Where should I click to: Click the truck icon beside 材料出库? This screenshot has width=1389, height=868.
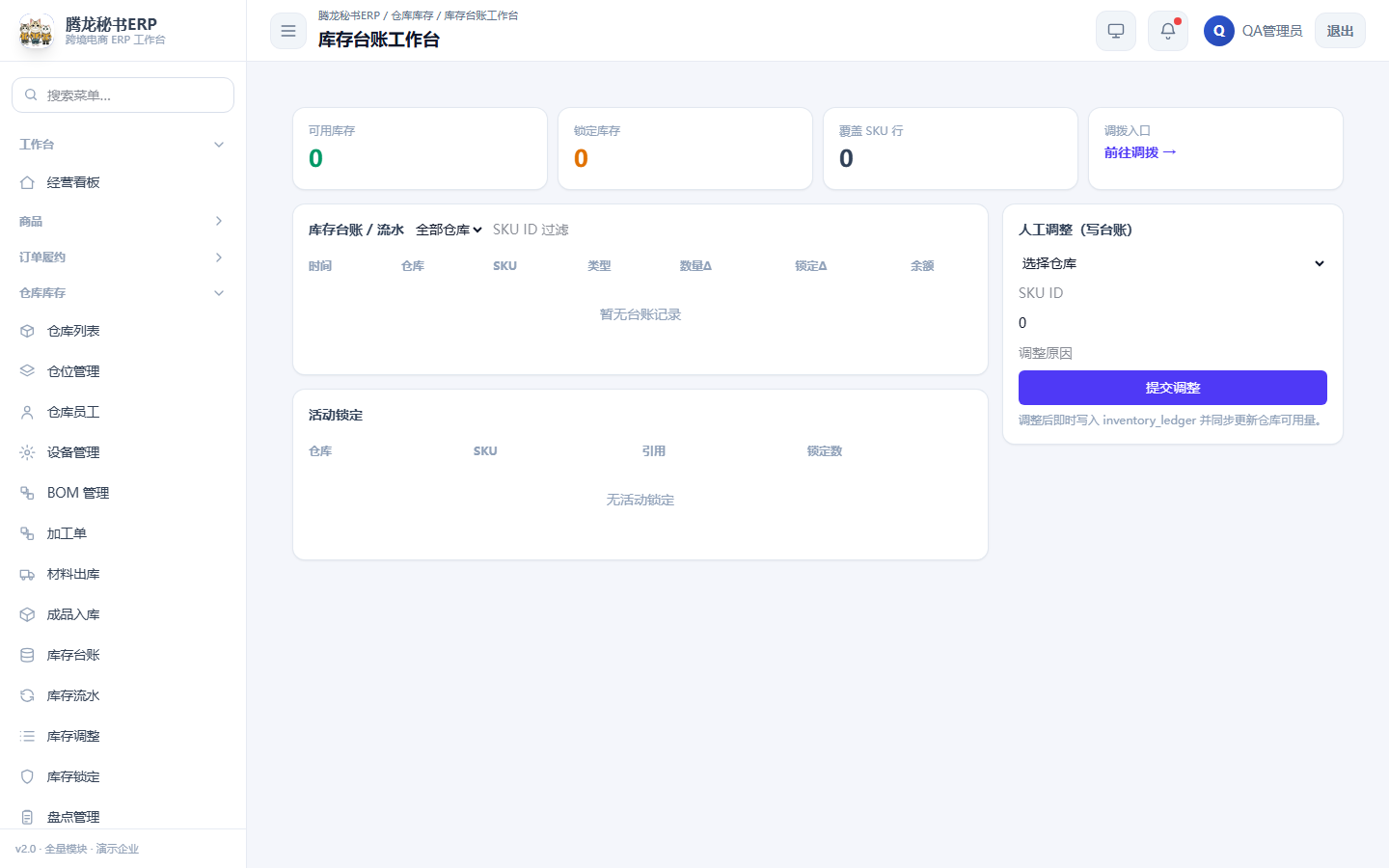pyautogui.click(x=27, y=574)
